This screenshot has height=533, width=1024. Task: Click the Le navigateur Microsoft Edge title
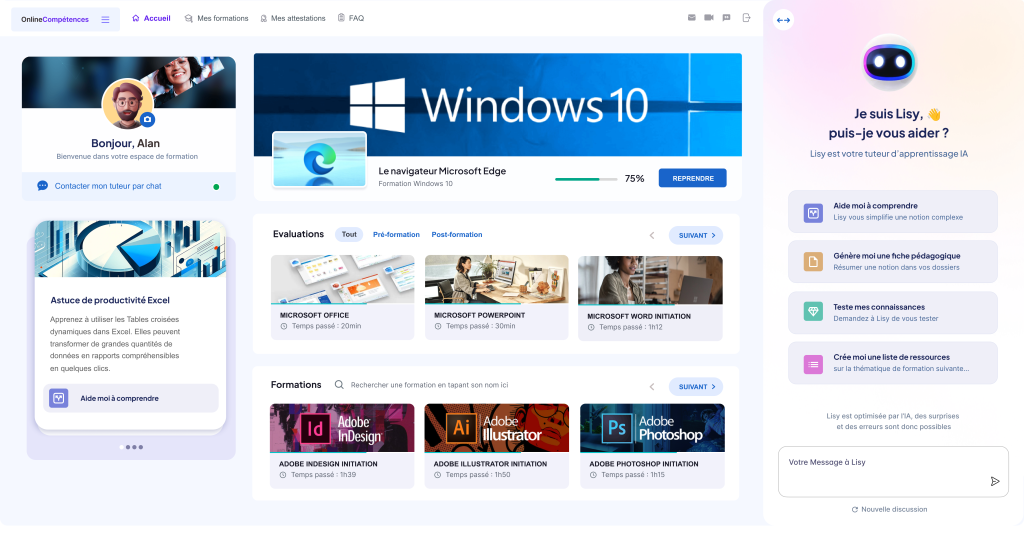pos(442,171)
